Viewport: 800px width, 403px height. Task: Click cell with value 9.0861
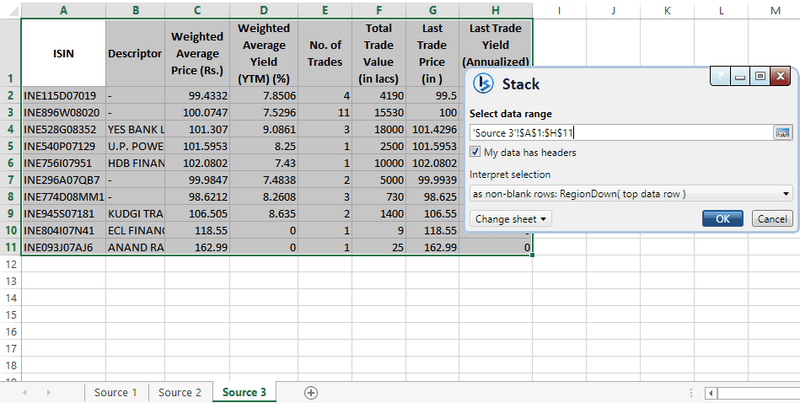pos(264,129)
